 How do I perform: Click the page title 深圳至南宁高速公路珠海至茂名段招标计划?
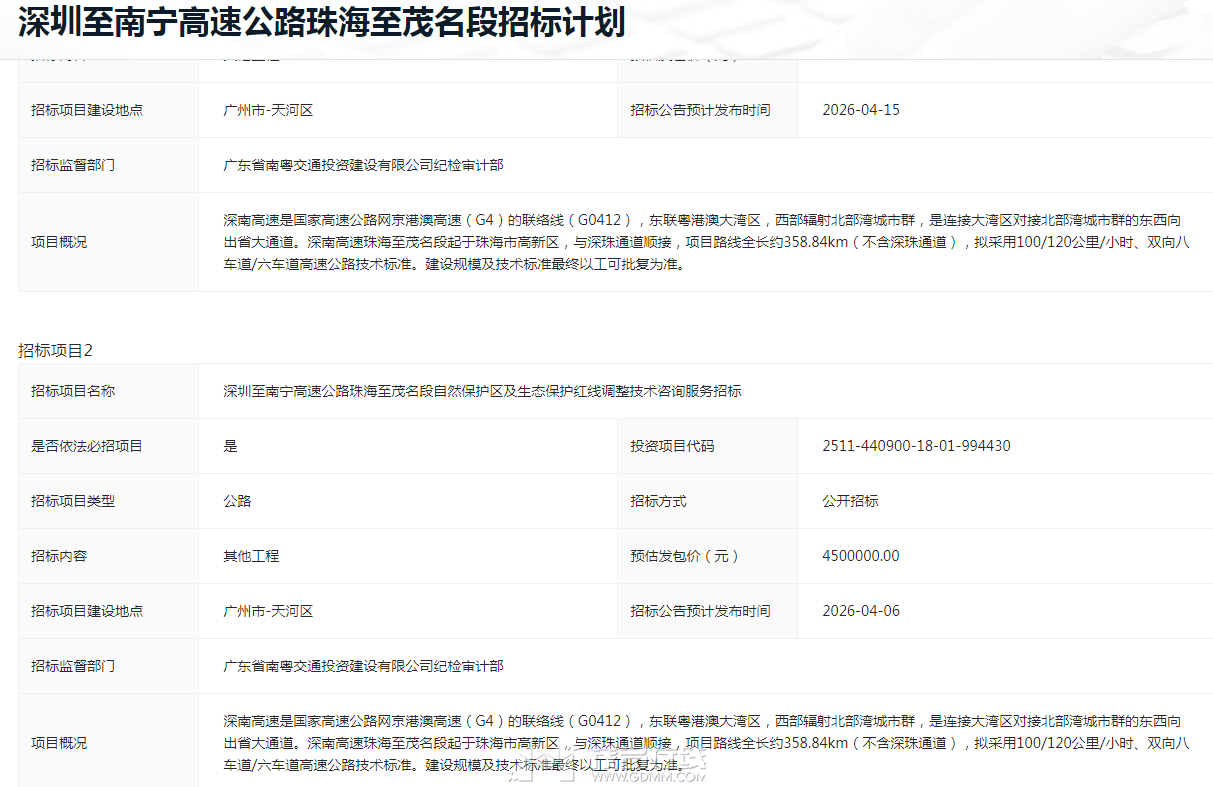[x=322, y=22]
